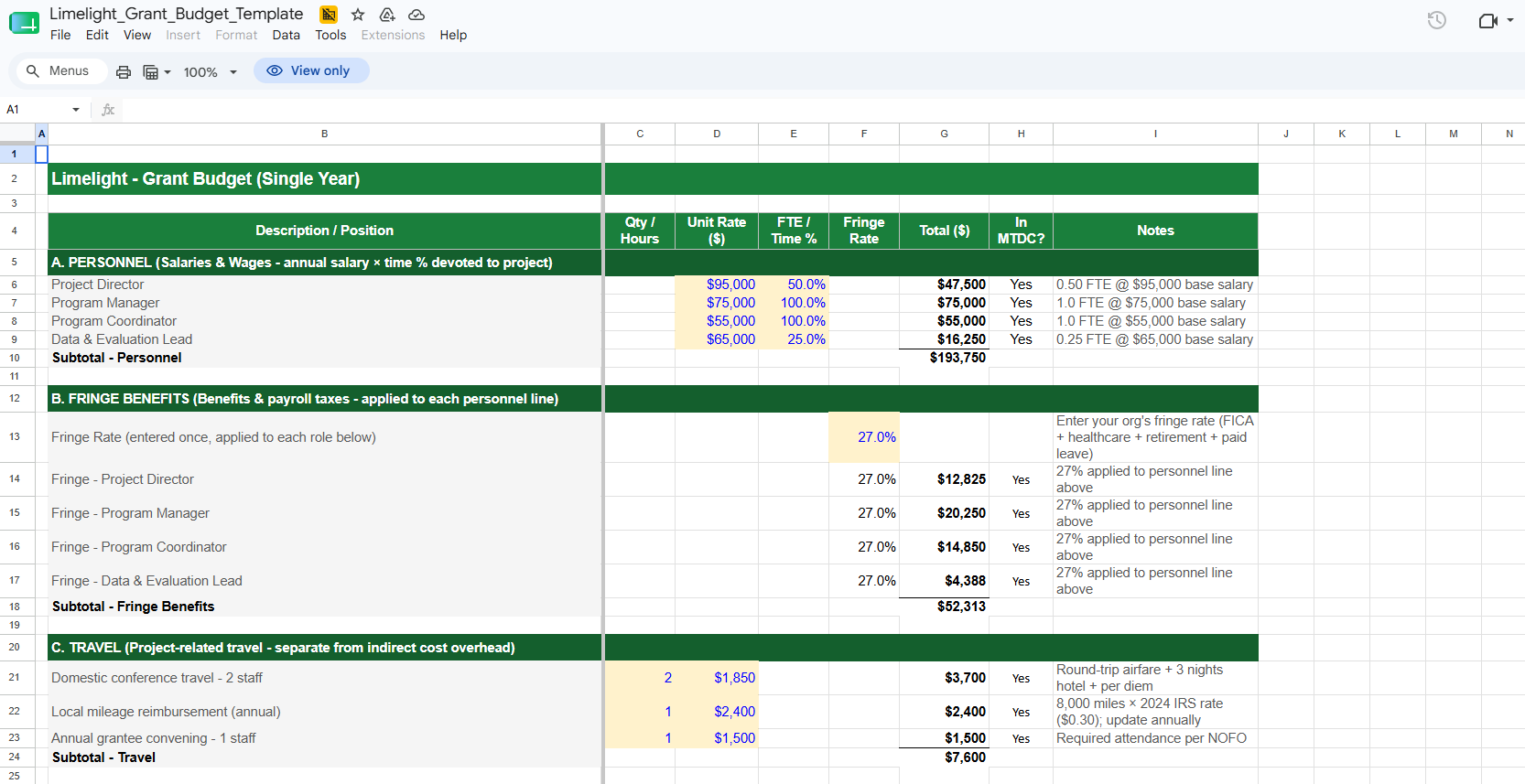This screenshot has width=1525, height=784.
Task: Click the 'A. PERSONNEL' section header
Action: point(324,263)
